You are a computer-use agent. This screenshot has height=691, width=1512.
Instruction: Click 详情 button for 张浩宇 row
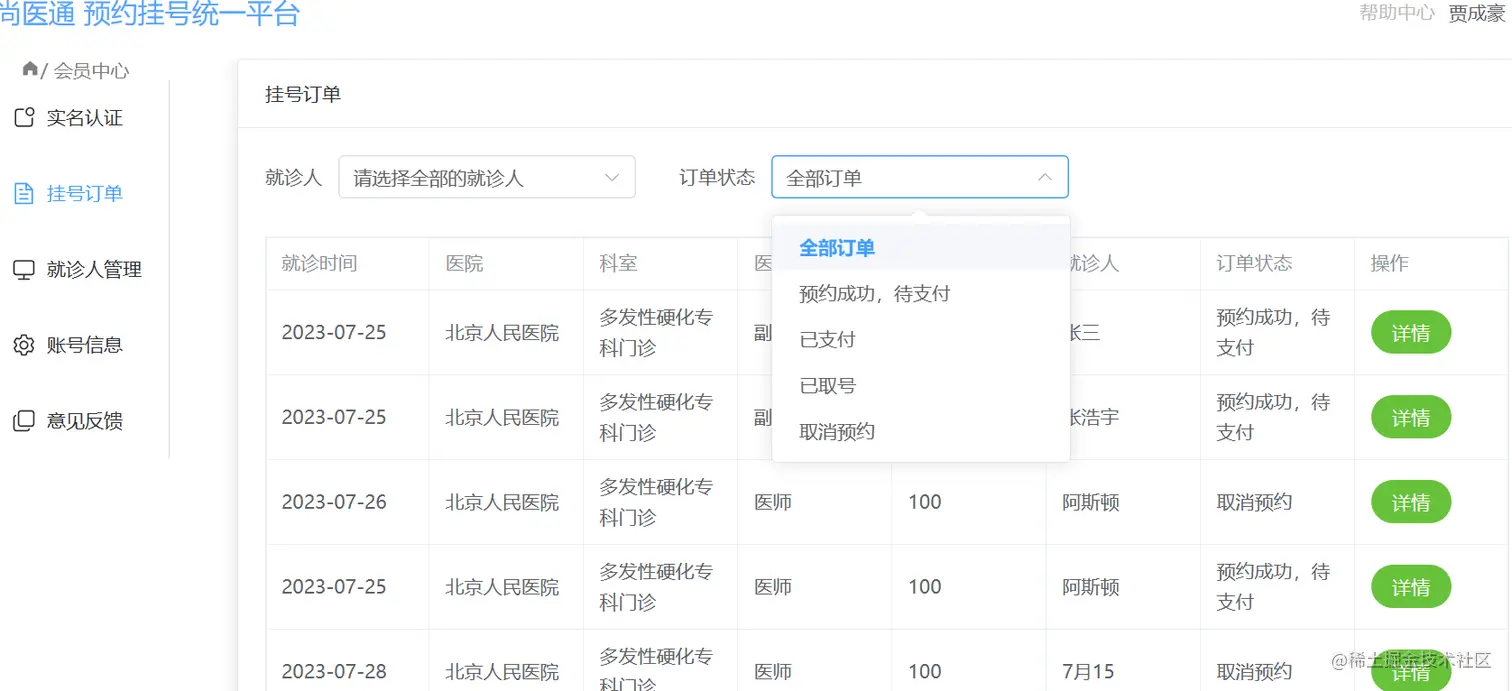tap(1411, 418)
